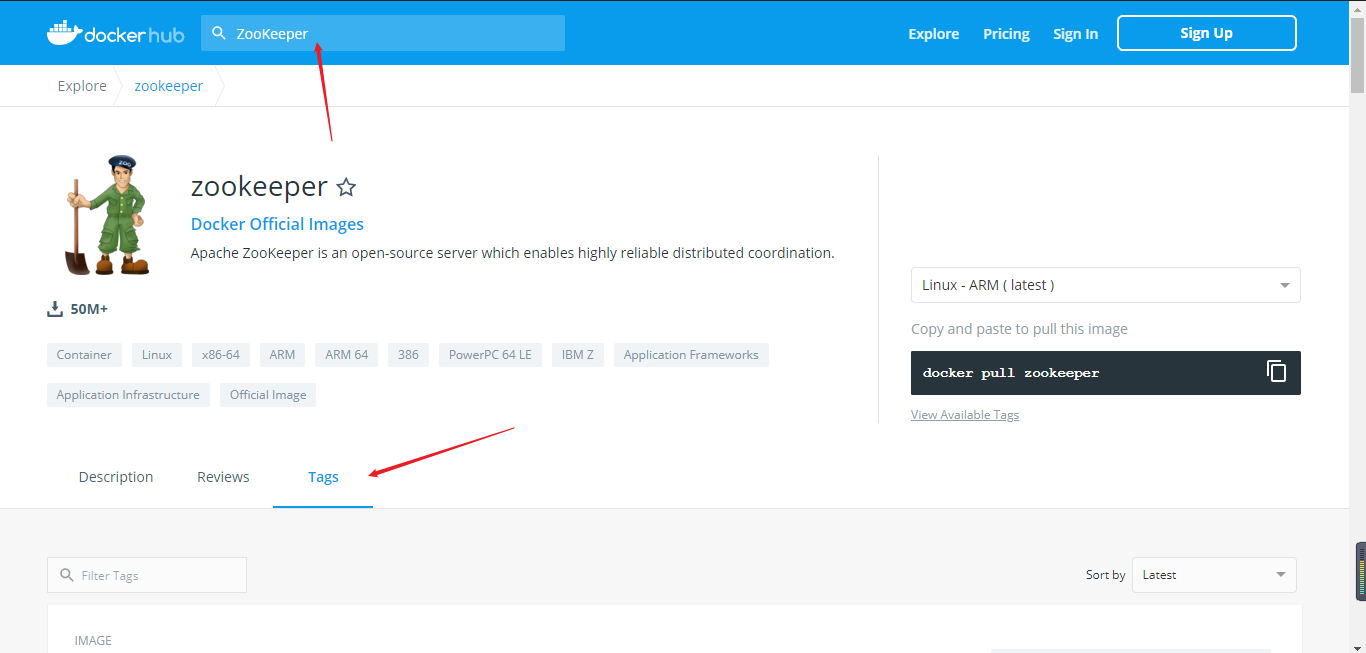1366x653 pixels.
Task: Switch to the Reviews tab
Action: pos(223,477)
